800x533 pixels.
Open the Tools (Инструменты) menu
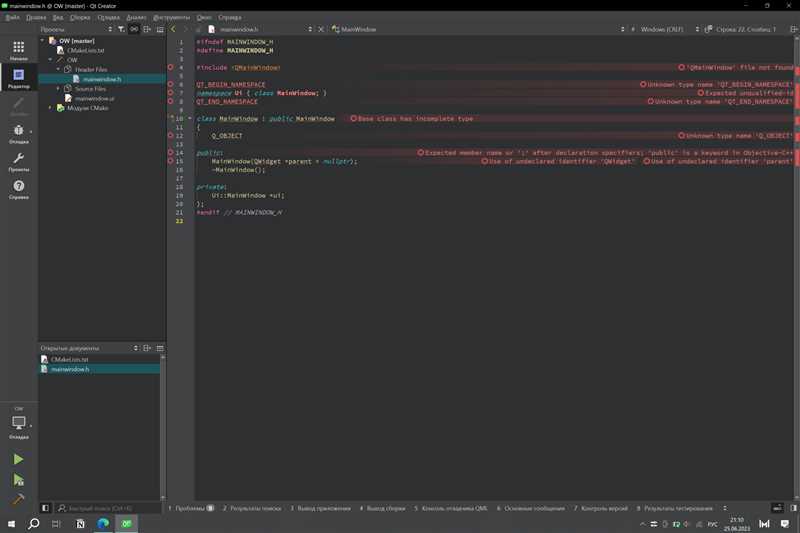[x=171, y=17]
